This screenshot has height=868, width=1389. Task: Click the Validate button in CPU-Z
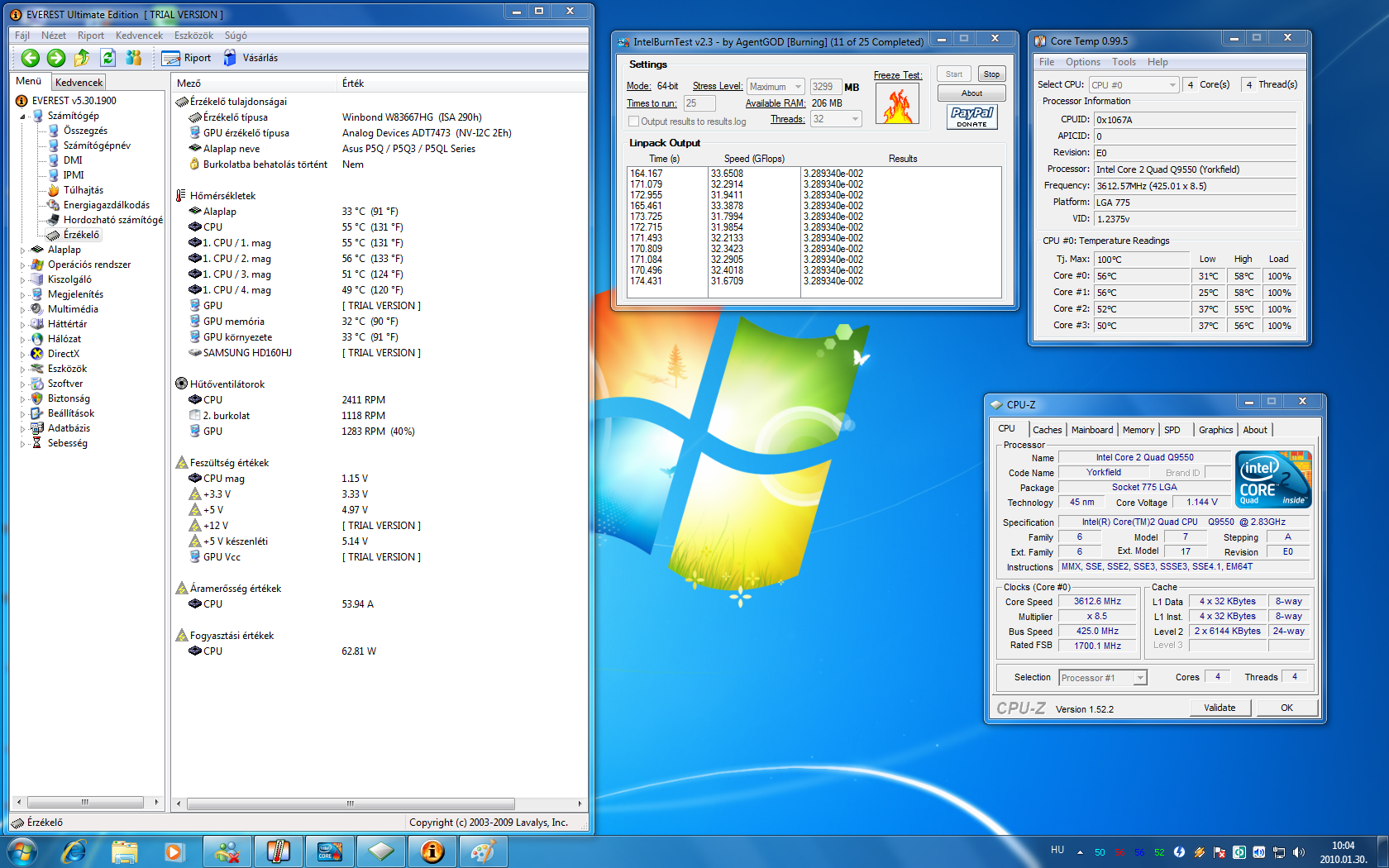(1220, 708)
